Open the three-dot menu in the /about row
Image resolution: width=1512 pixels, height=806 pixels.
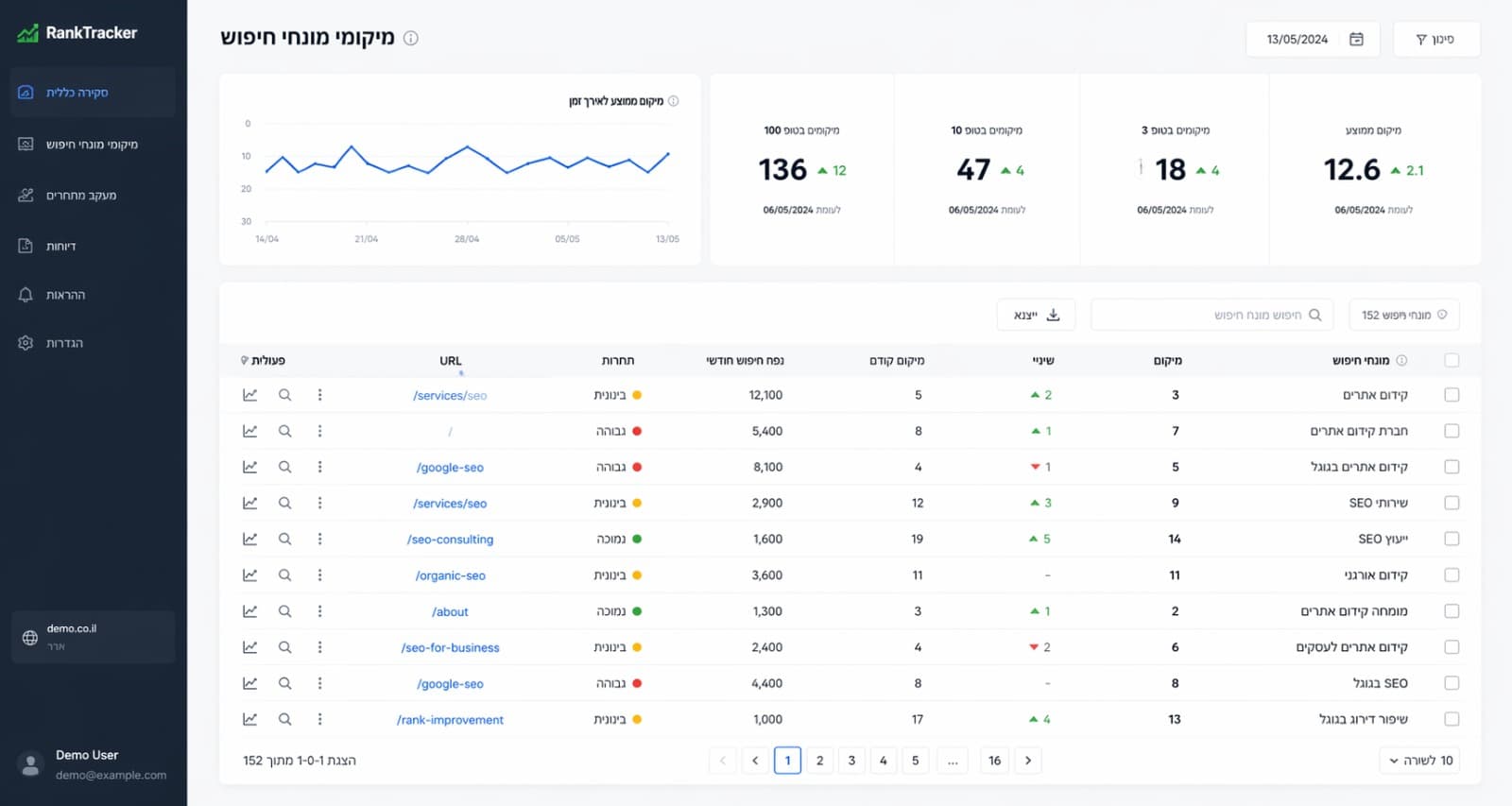click(319, 611)
